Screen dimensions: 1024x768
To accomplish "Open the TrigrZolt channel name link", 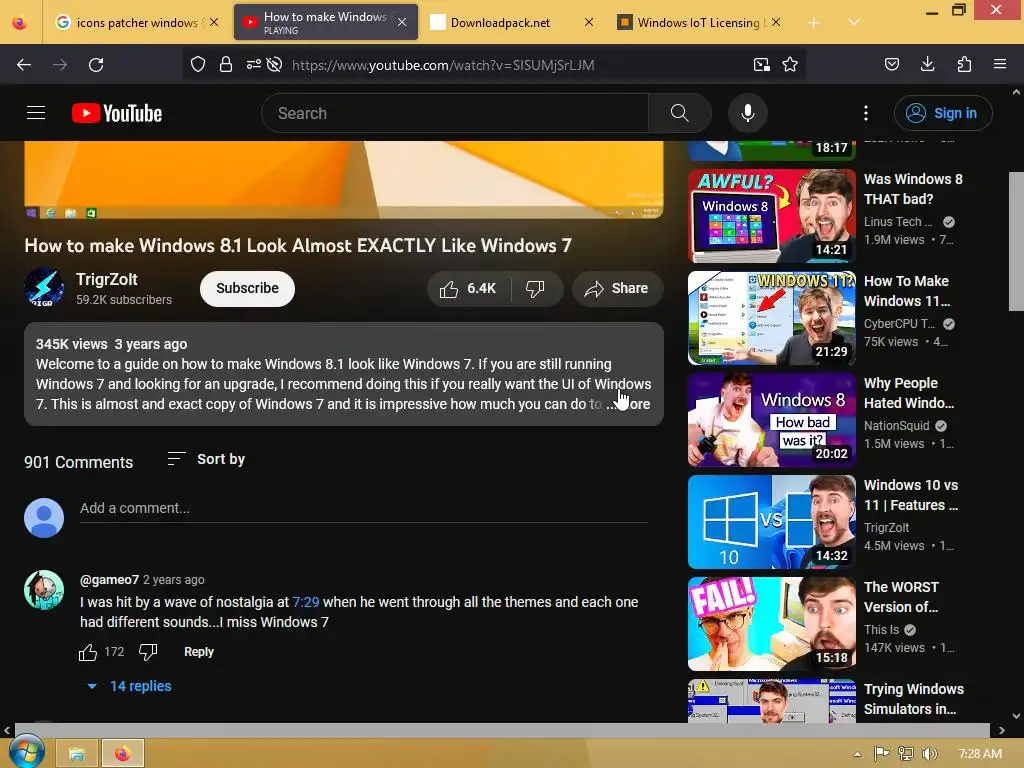I will (106, 280).
